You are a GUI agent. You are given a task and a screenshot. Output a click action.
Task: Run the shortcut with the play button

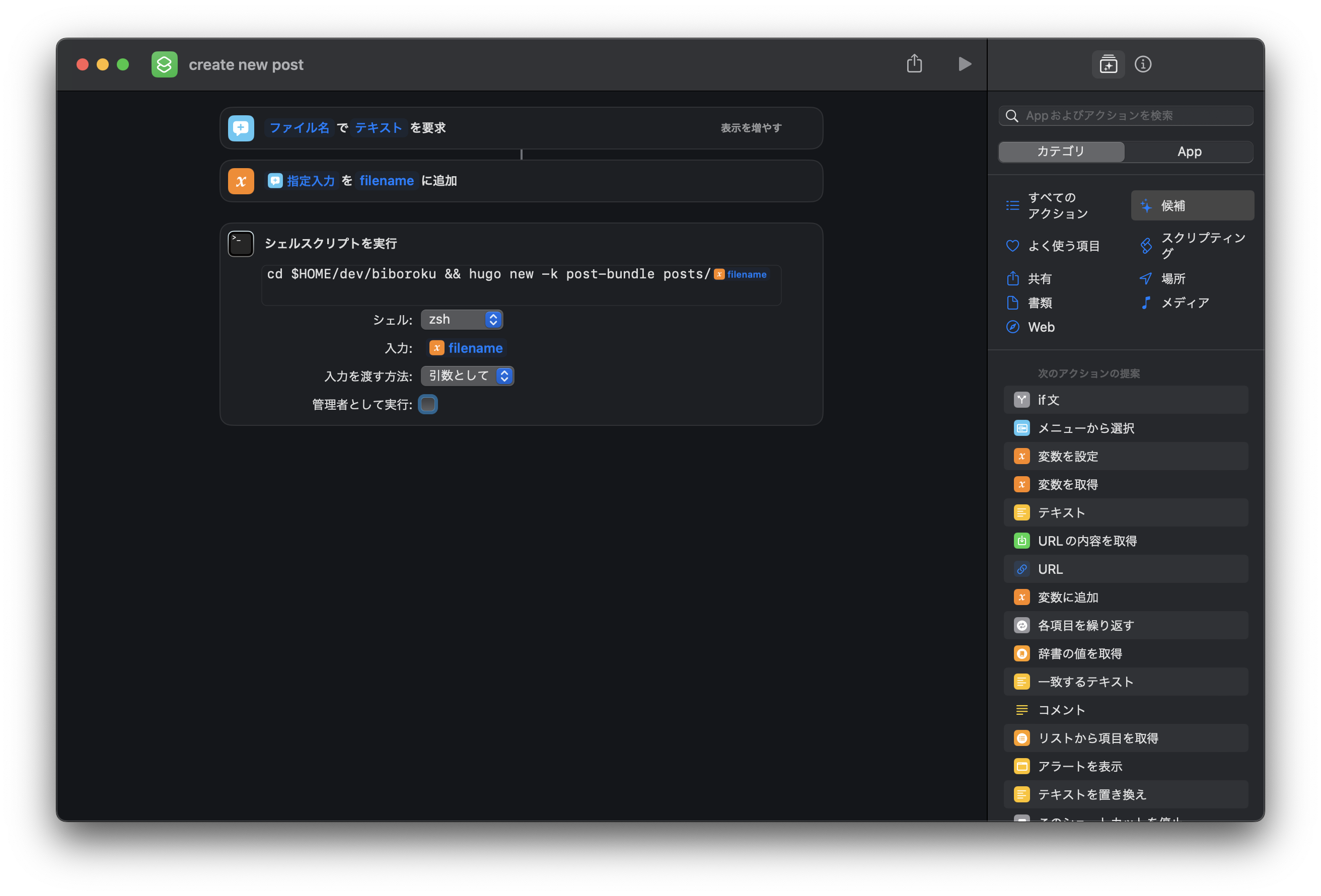tap(964, 64)
